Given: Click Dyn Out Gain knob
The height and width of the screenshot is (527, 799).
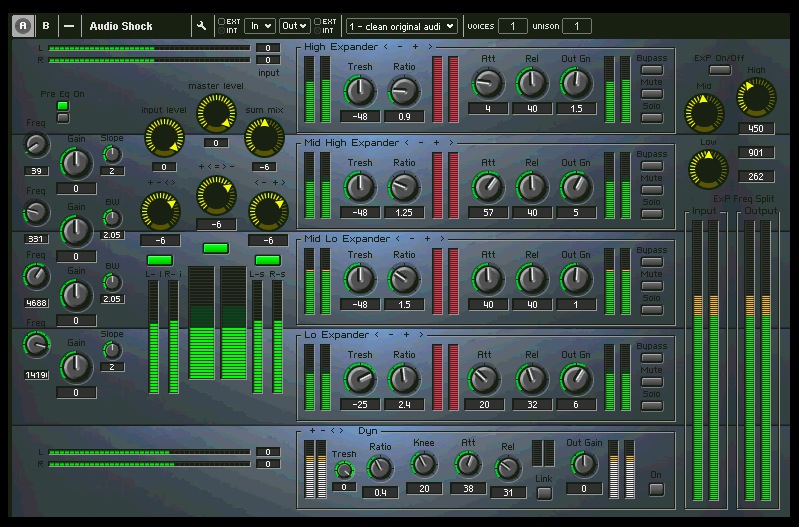Looking at the screenshot, I should pos(583,464).
